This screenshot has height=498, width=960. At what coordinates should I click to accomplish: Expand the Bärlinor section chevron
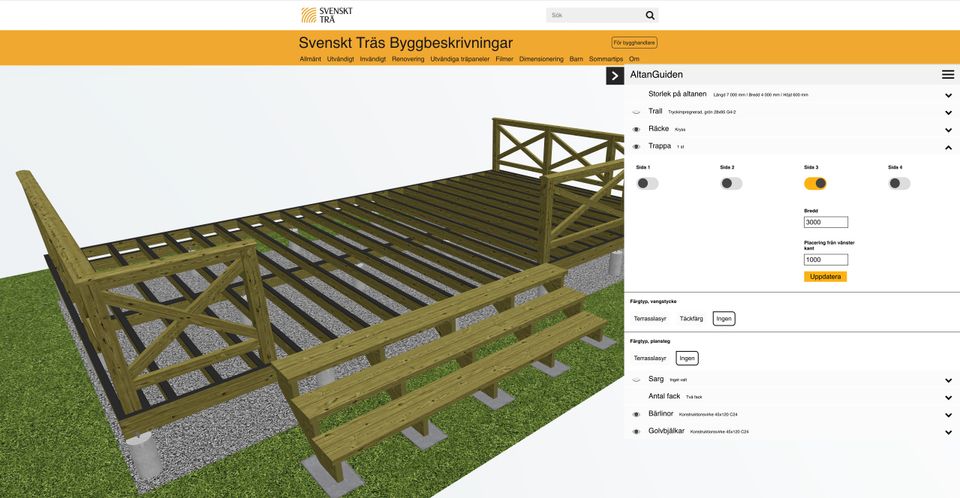pyautogui.click(x=948, y=415)
